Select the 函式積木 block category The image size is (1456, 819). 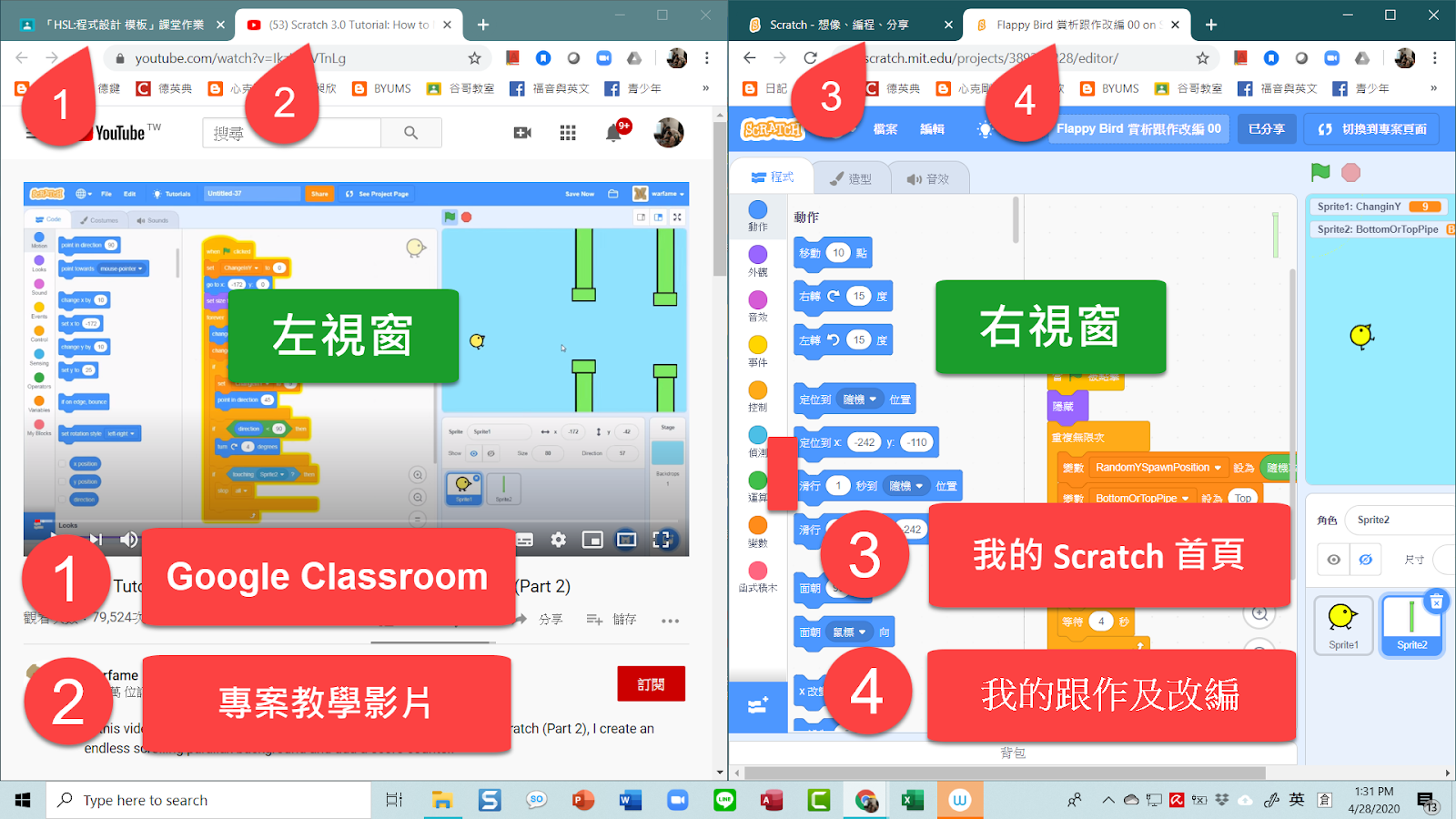(758, 577)
